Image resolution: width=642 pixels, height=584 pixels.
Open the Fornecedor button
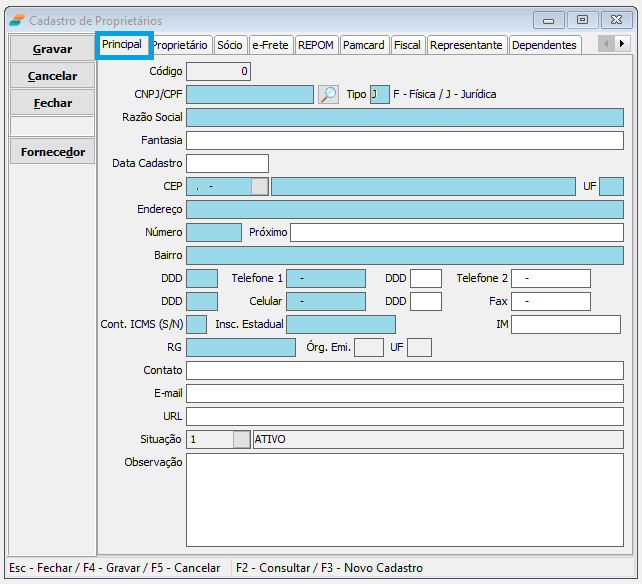pos(52,152)
